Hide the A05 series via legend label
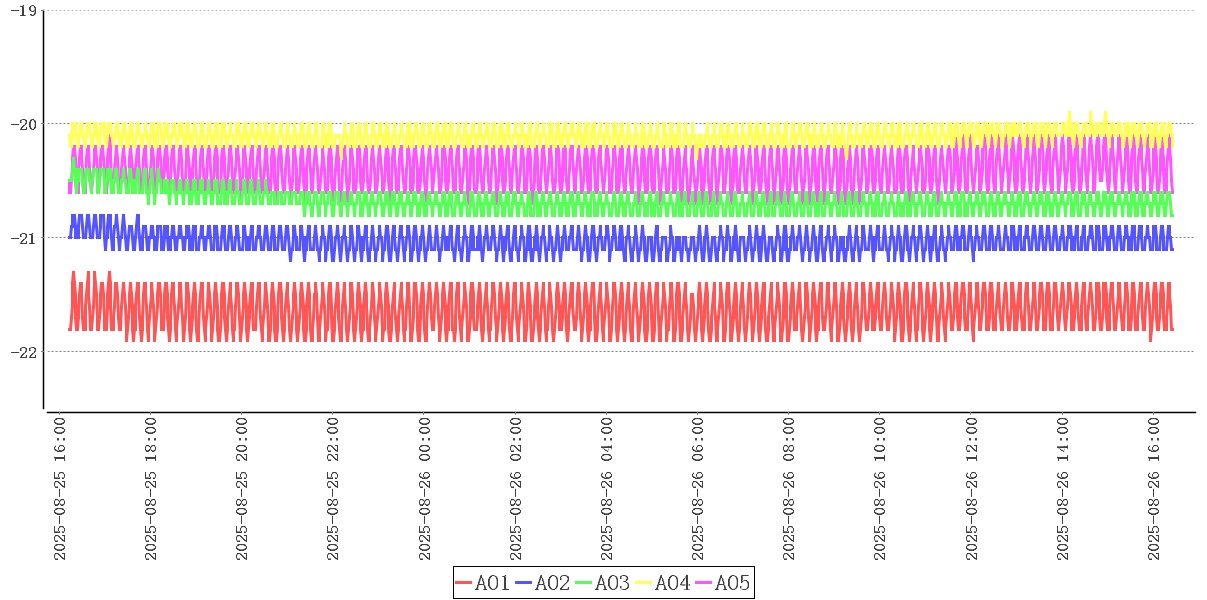This screenshot has width=1207, height=600. tap(732, 583)
